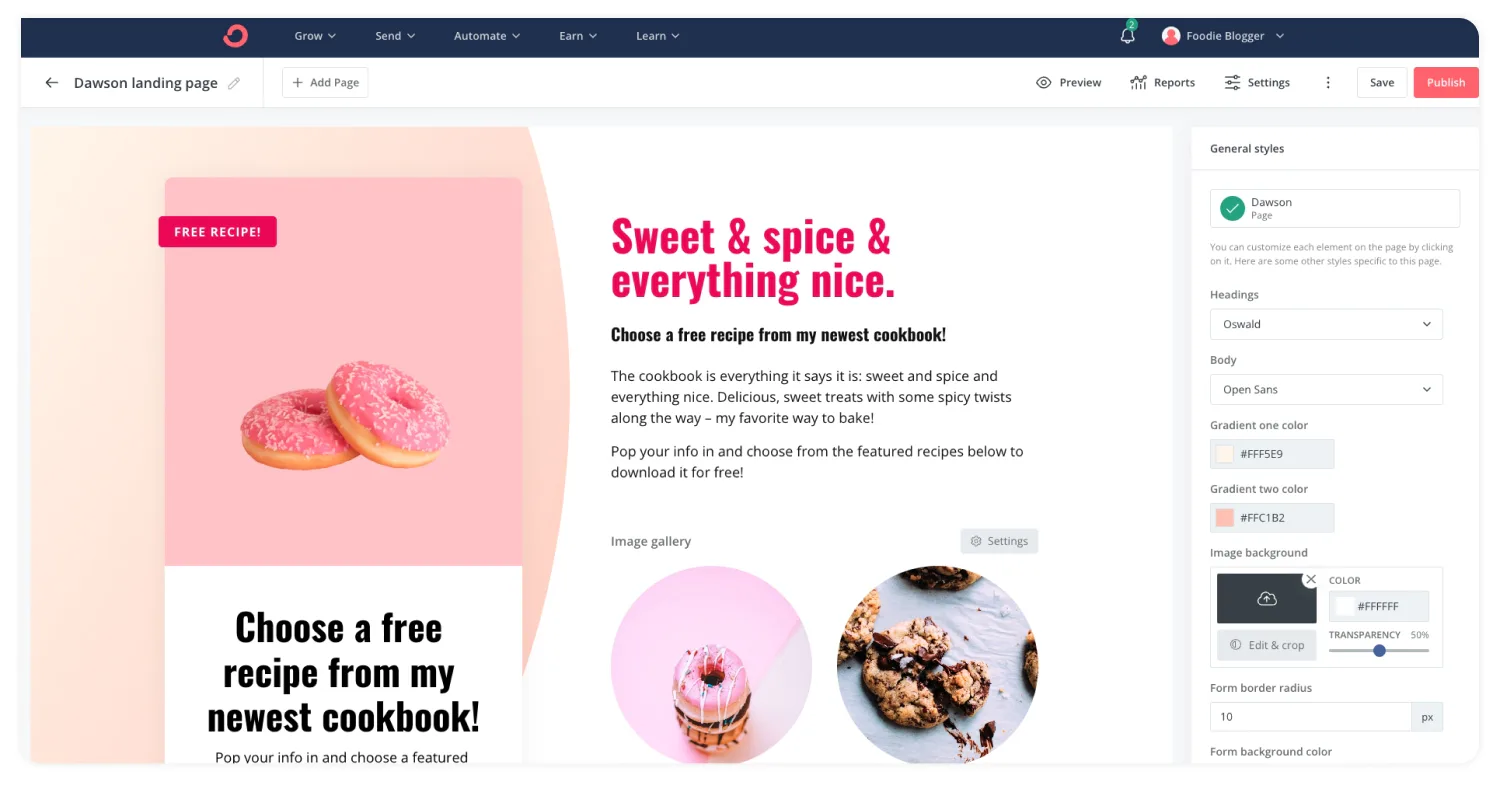
Task: Open the Automate menu
Action: click(x=487, y=36)
